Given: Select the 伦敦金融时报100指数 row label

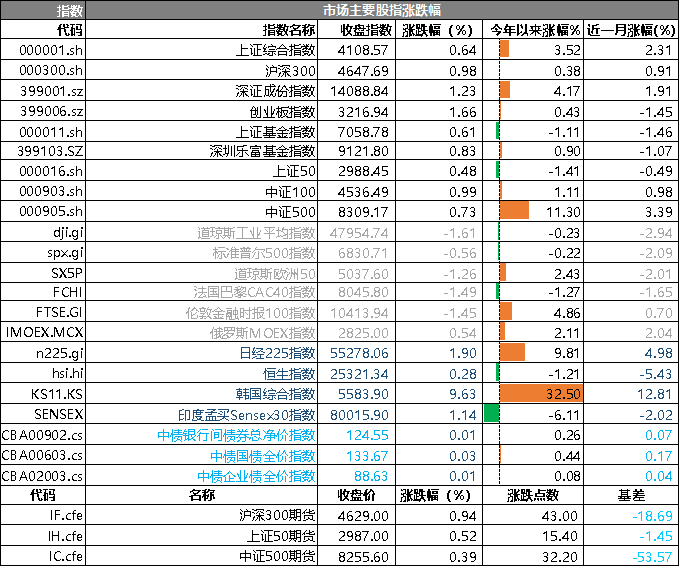Looking at the screenshot, I should [250, 313].
